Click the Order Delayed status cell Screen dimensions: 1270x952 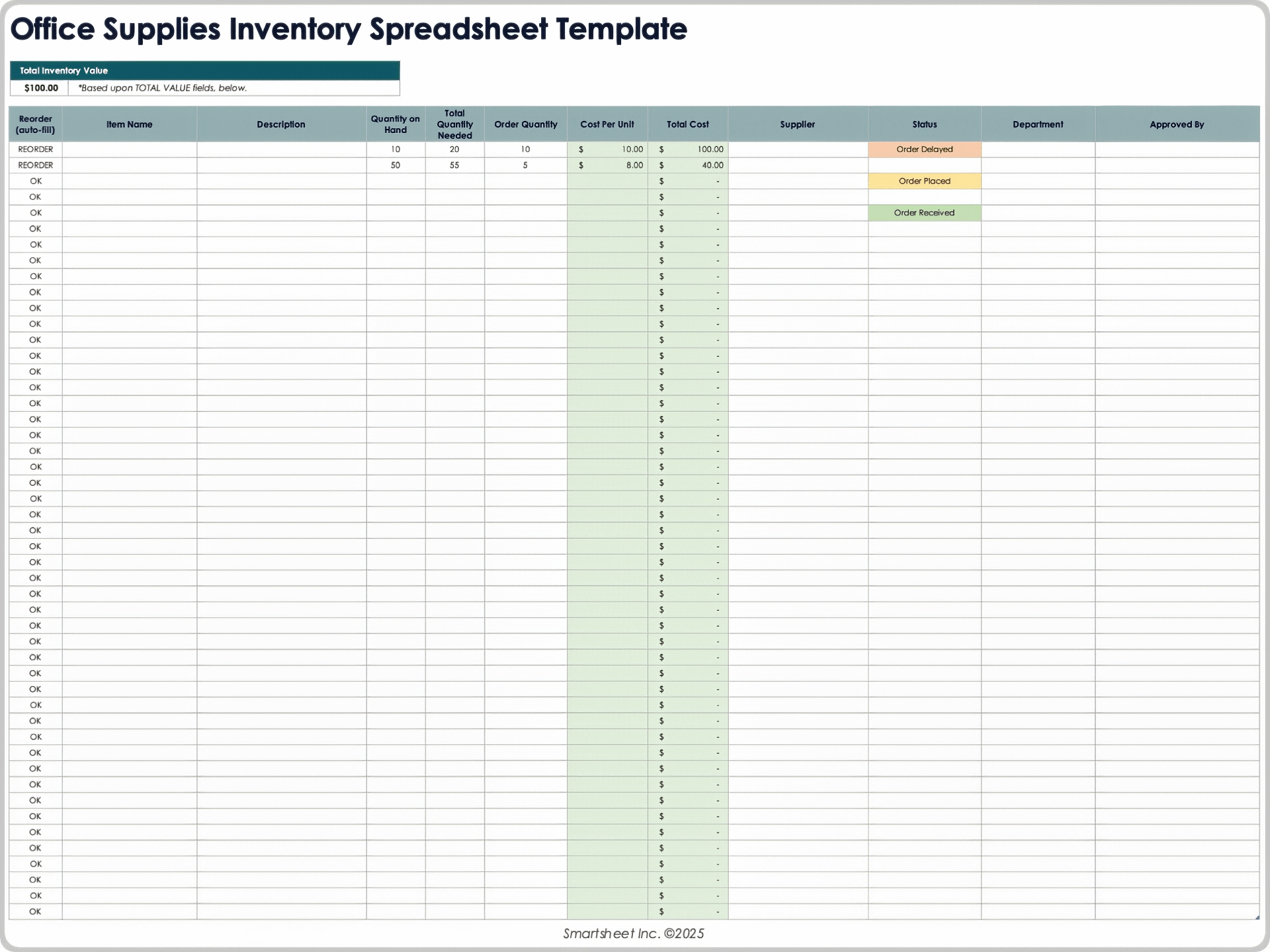click(924, 149)
